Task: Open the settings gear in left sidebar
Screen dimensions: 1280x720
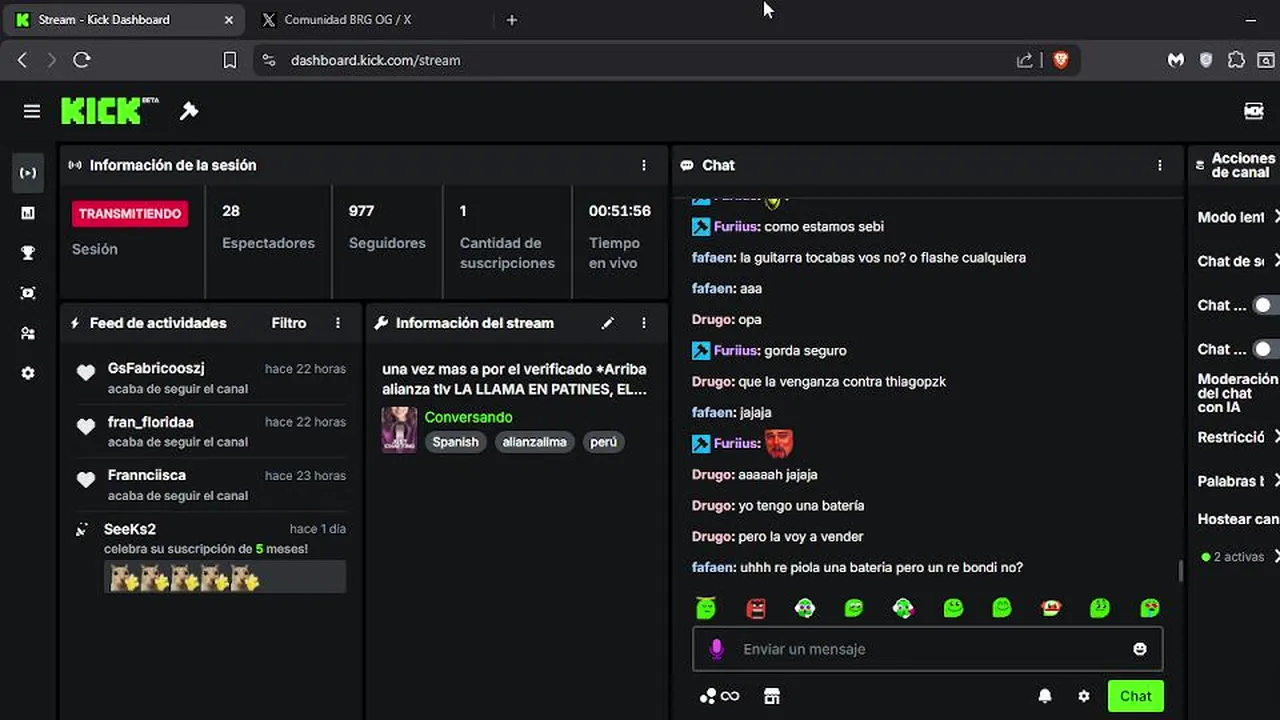Action: 28,373
